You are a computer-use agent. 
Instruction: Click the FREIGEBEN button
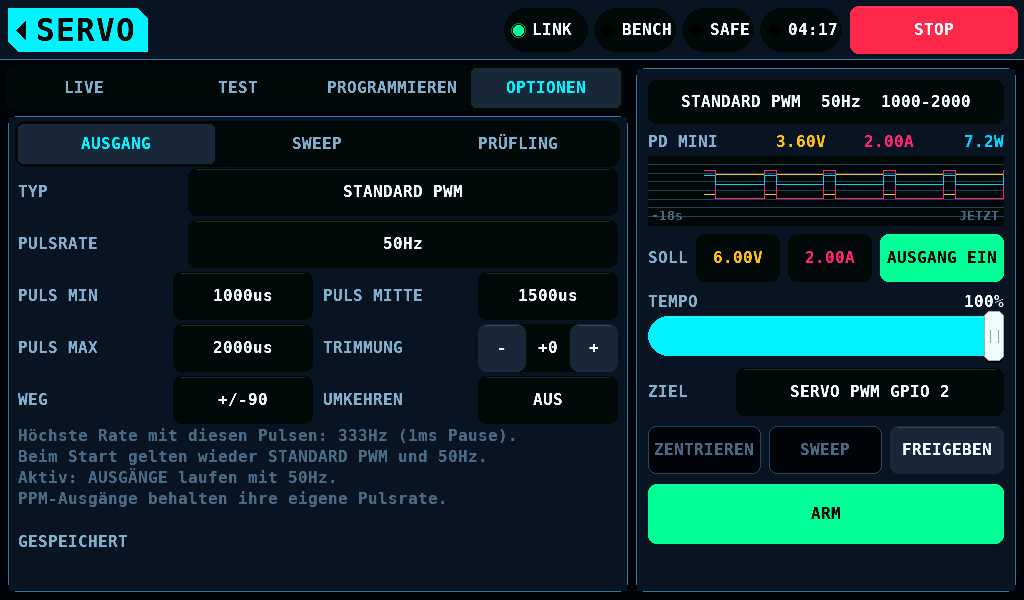tap(947, 450)
